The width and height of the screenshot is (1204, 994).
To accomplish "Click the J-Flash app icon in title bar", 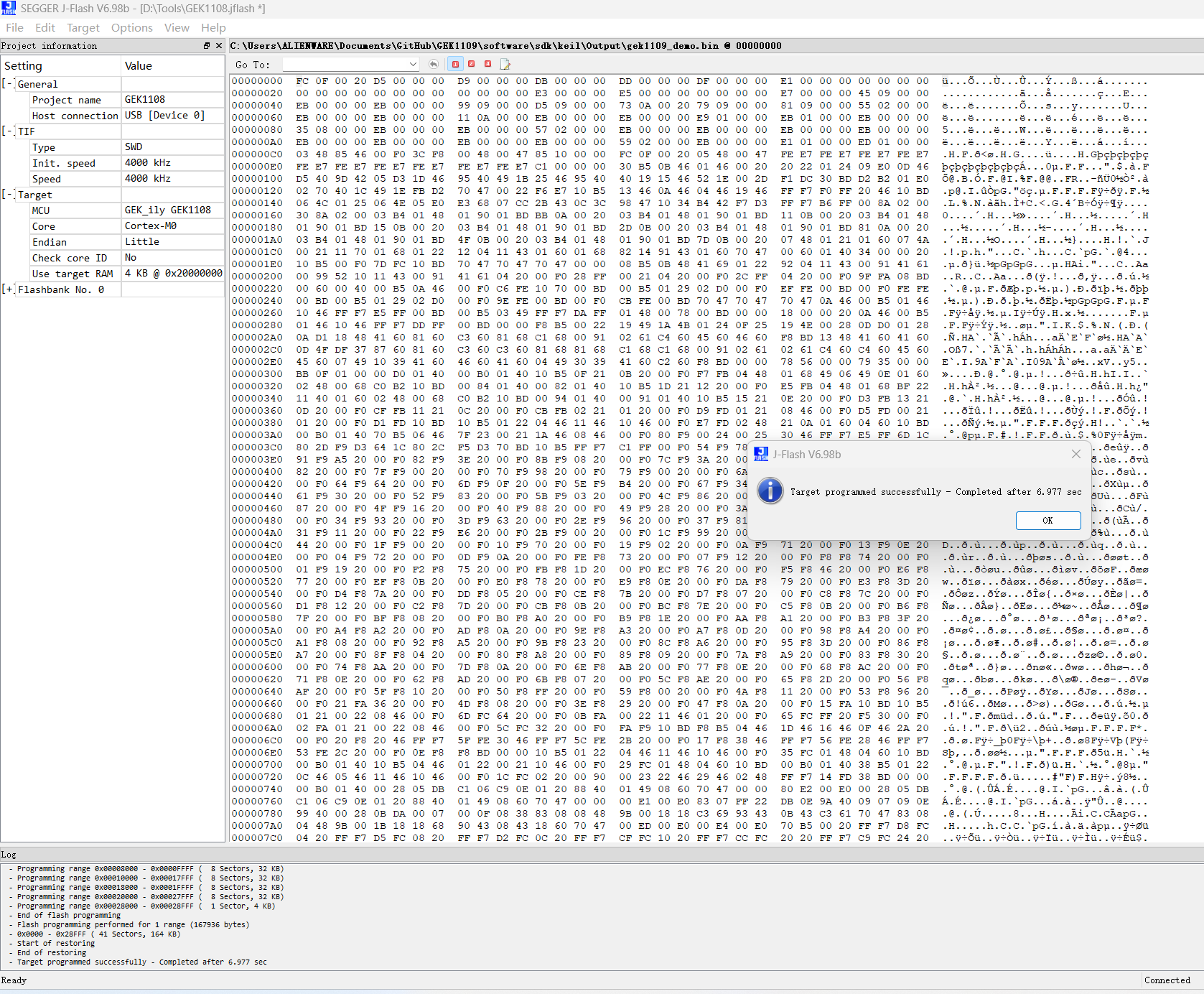I will 9,8.
